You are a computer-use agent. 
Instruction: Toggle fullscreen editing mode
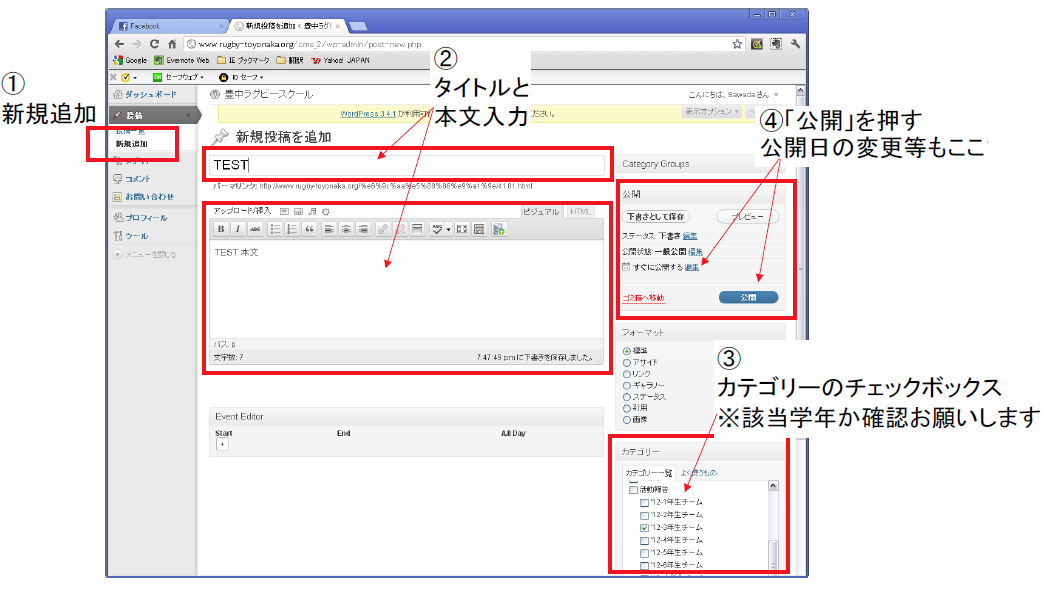pos(462,229)
